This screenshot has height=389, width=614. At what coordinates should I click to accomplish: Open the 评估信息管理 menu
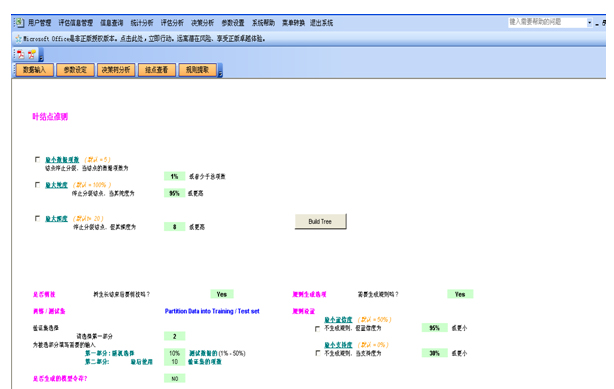(x=76, y=23)
